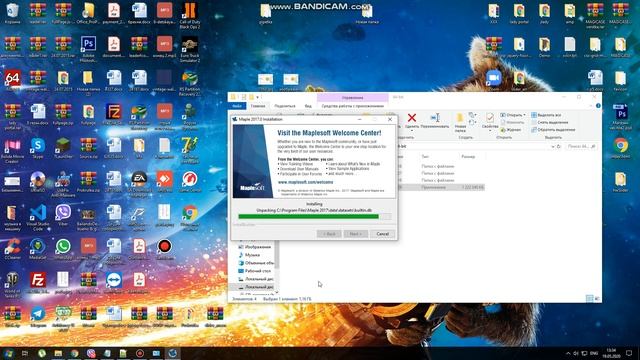
Task: Click the Viber icon on the taskbar
Action: click(x=91, y=353)
